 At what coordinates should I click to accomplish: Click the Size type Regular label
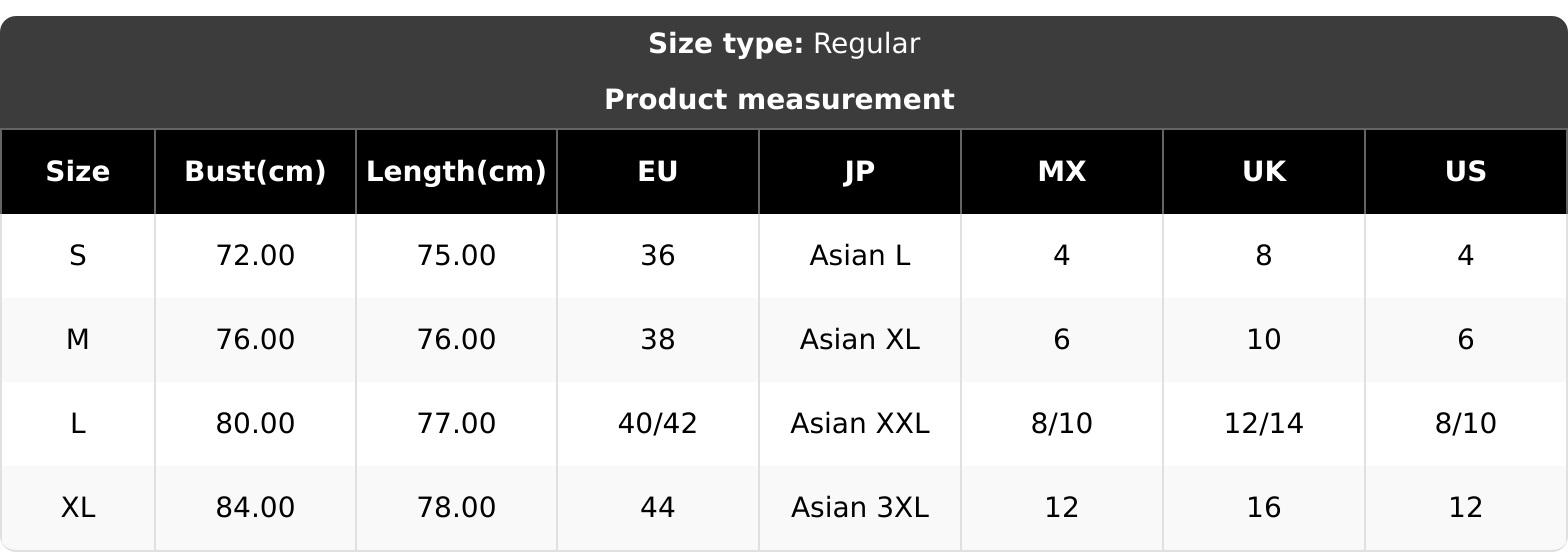[784, 44]
